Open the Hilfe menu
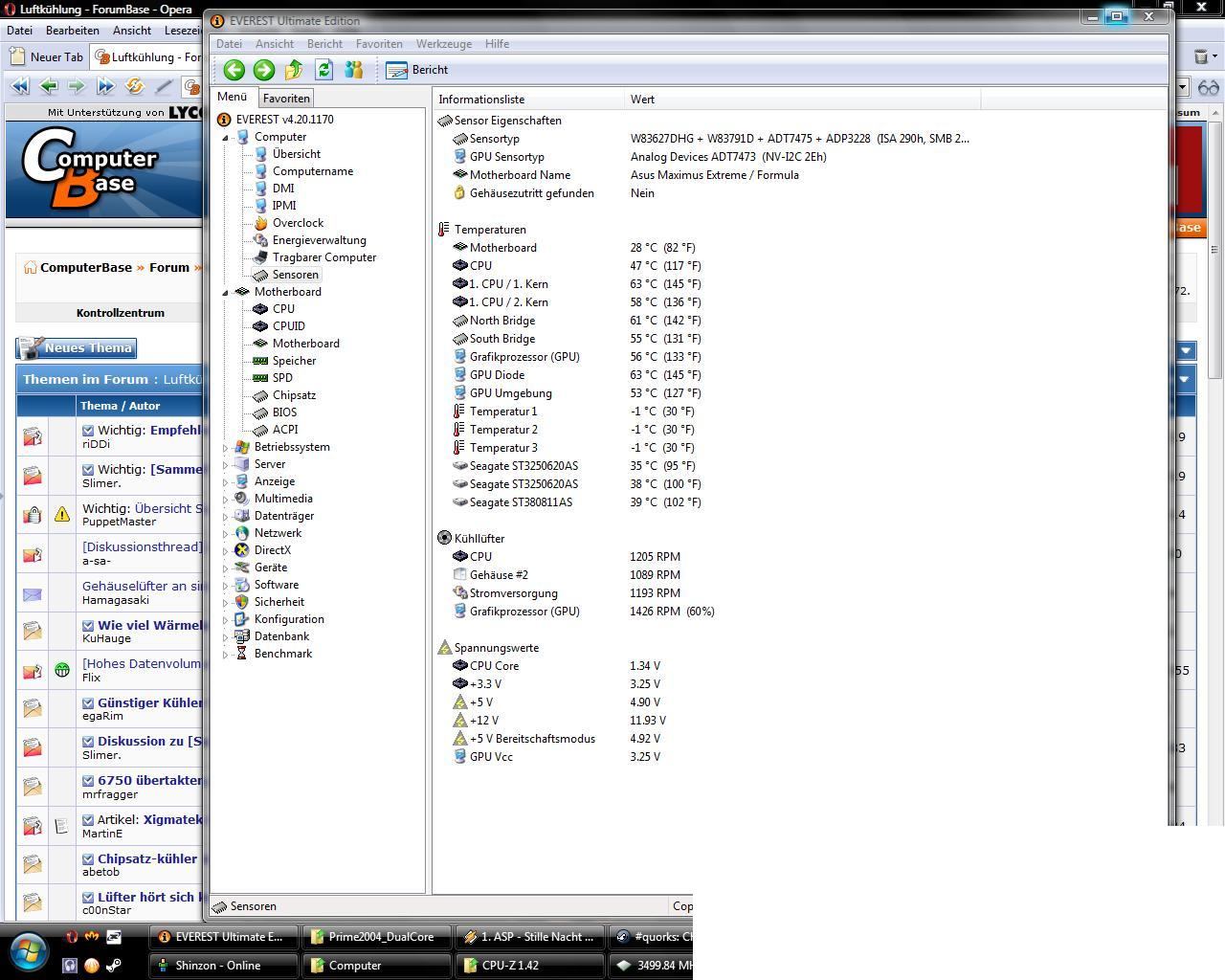This screenshot has width=1225, height=980. tap(497, 44)
